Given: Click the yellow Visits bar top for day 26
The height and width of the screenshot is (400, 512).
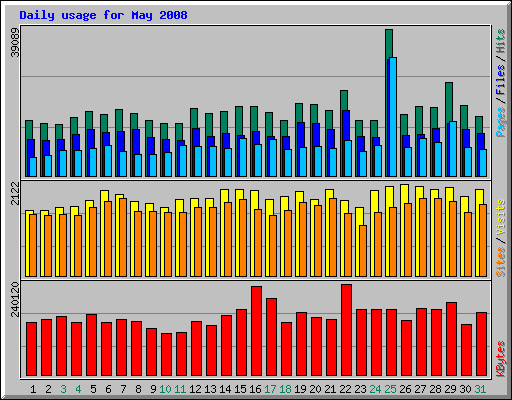Looking at the screenshot, I should pos(404,193).
